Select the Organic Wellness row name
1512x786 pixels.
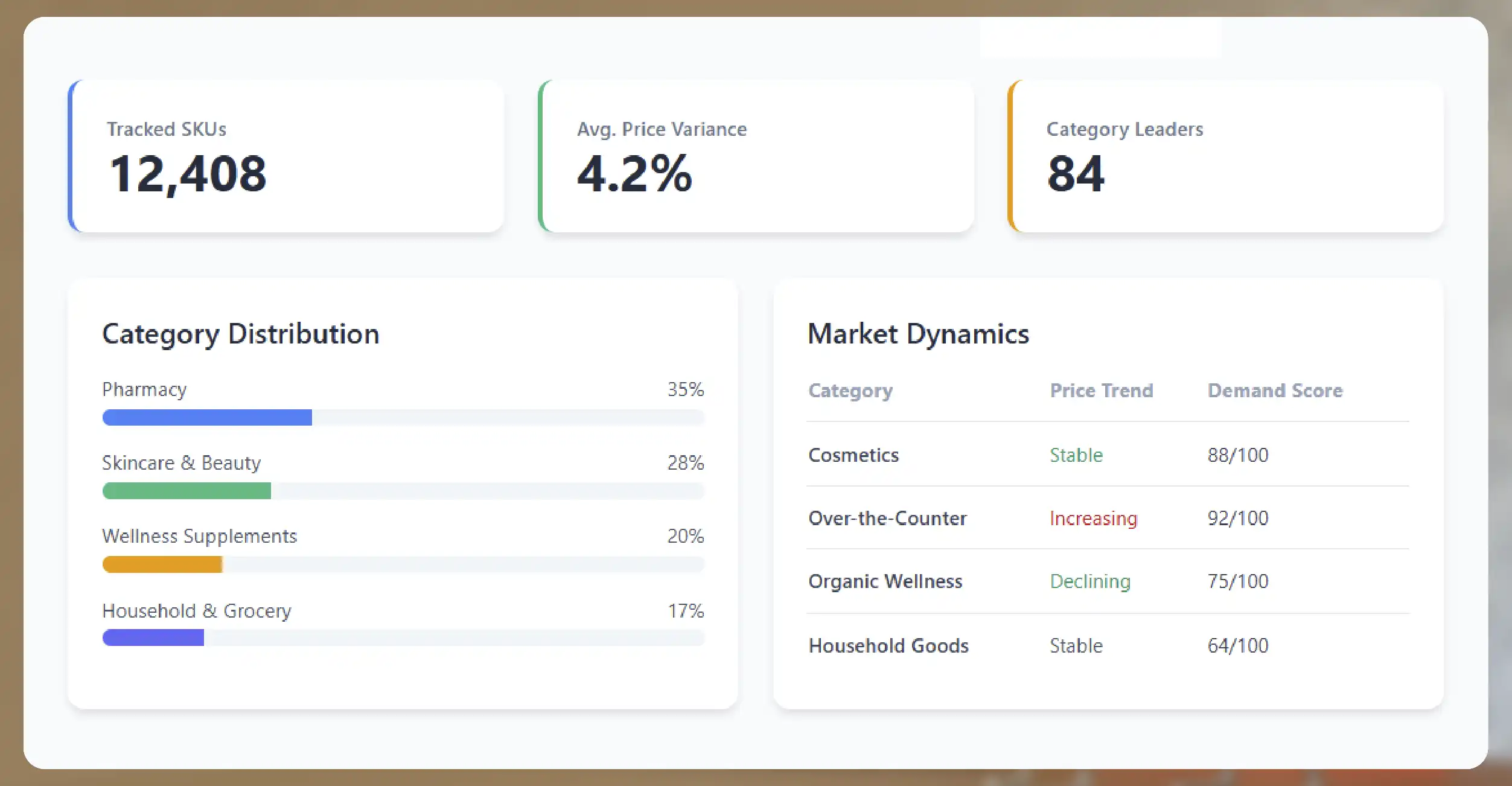(885, 581)
